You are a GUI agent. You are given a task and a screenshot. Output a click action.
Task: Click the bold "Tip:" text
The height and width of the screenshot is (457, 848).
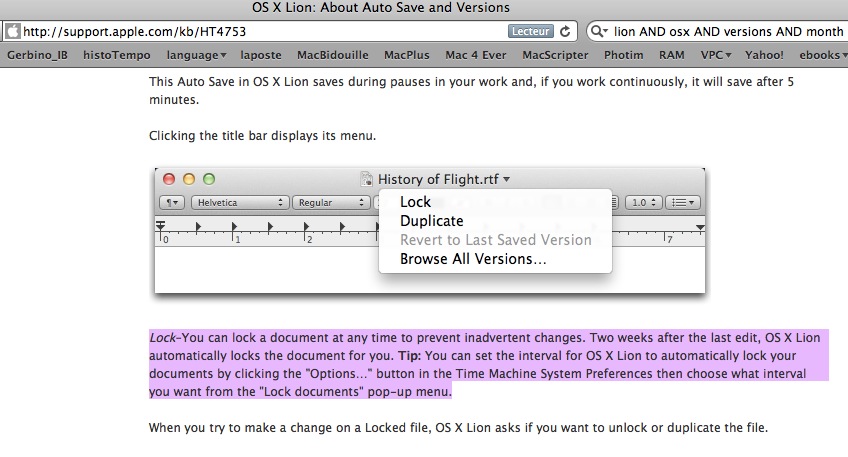(410, 356)
